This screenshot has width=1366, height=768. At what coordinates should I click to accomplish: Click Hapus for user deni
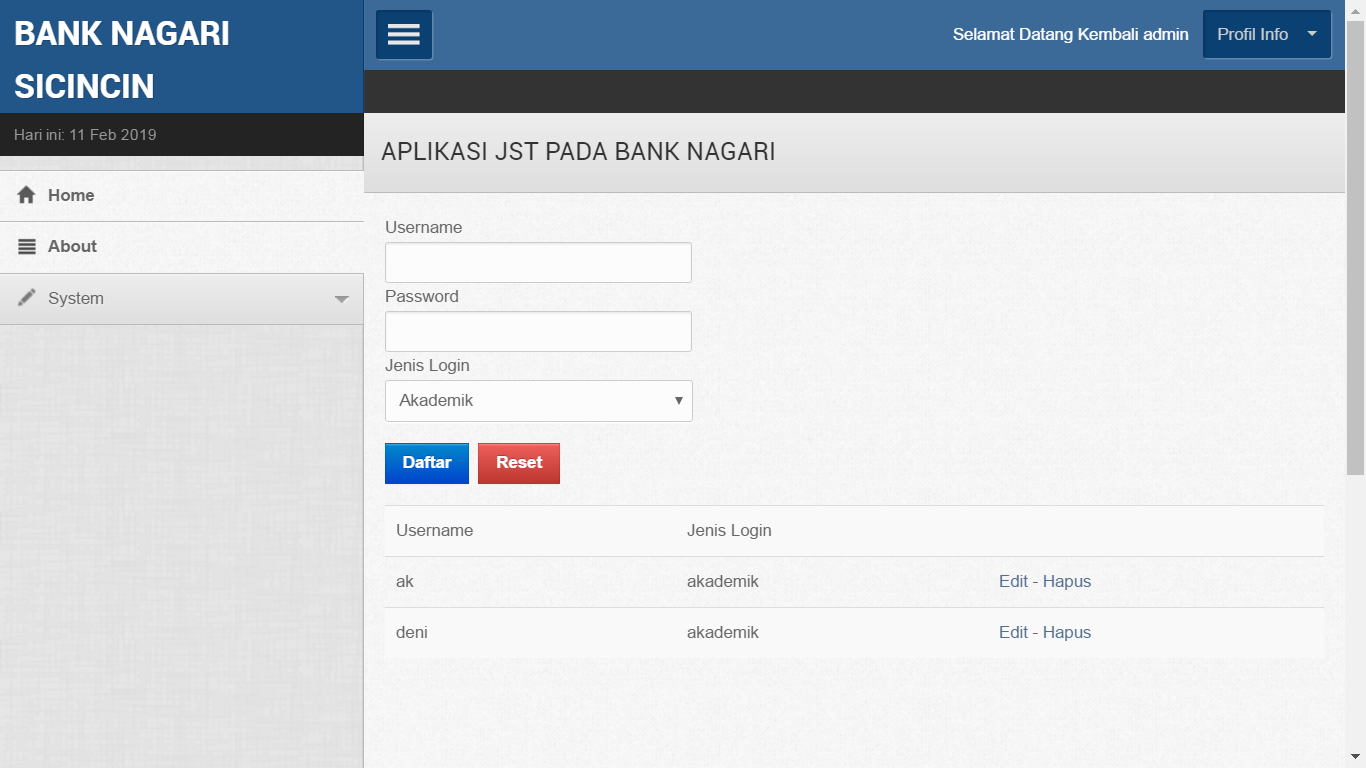click(1067, 633)
